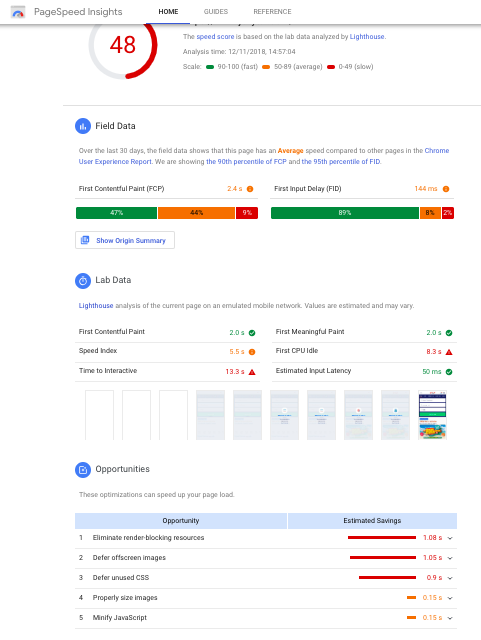Screen dimensions: 481x640
Task: Click the Opportunities section icon
Action: pyautogui.click(x=83, y=470)
